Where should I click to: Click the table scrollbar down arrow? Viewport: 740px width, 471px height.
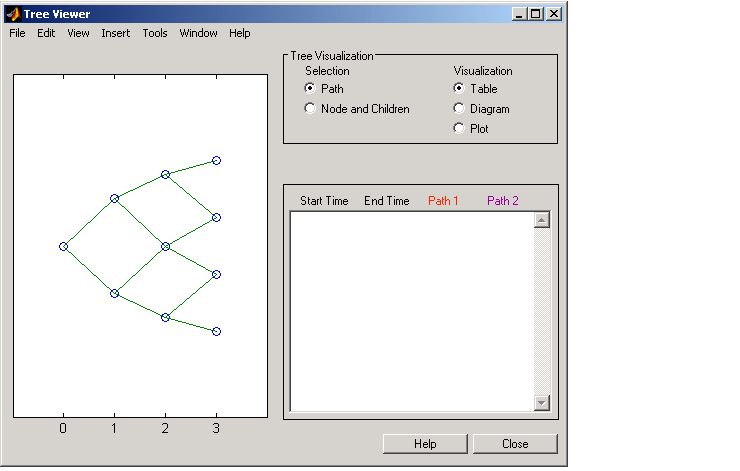tap(542, 403)
